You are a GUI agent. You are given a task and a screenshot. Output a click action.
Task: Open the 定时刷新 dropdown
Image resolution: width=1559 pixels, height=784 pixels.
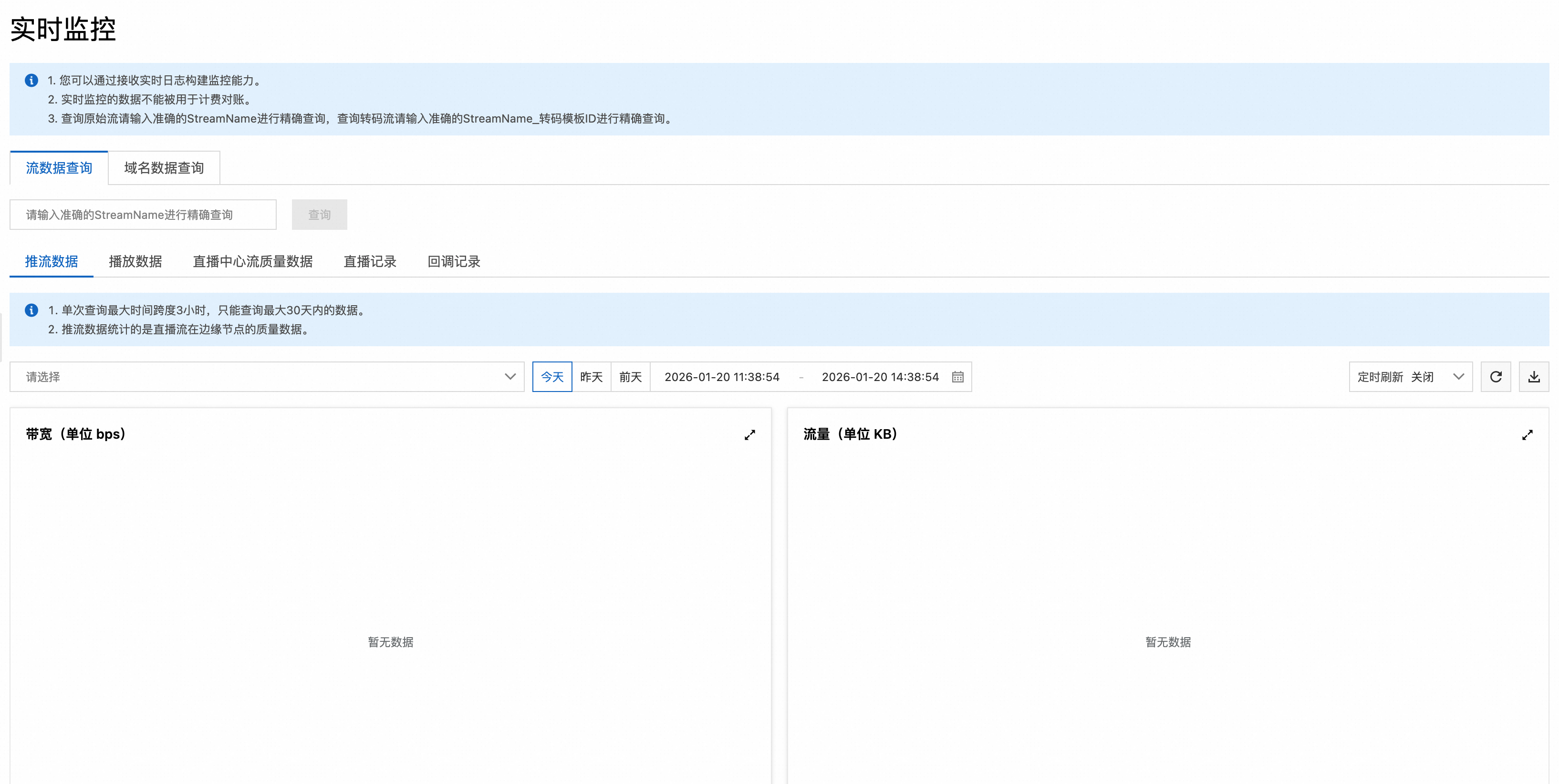pyautogui.click(x=1410, y=377)
